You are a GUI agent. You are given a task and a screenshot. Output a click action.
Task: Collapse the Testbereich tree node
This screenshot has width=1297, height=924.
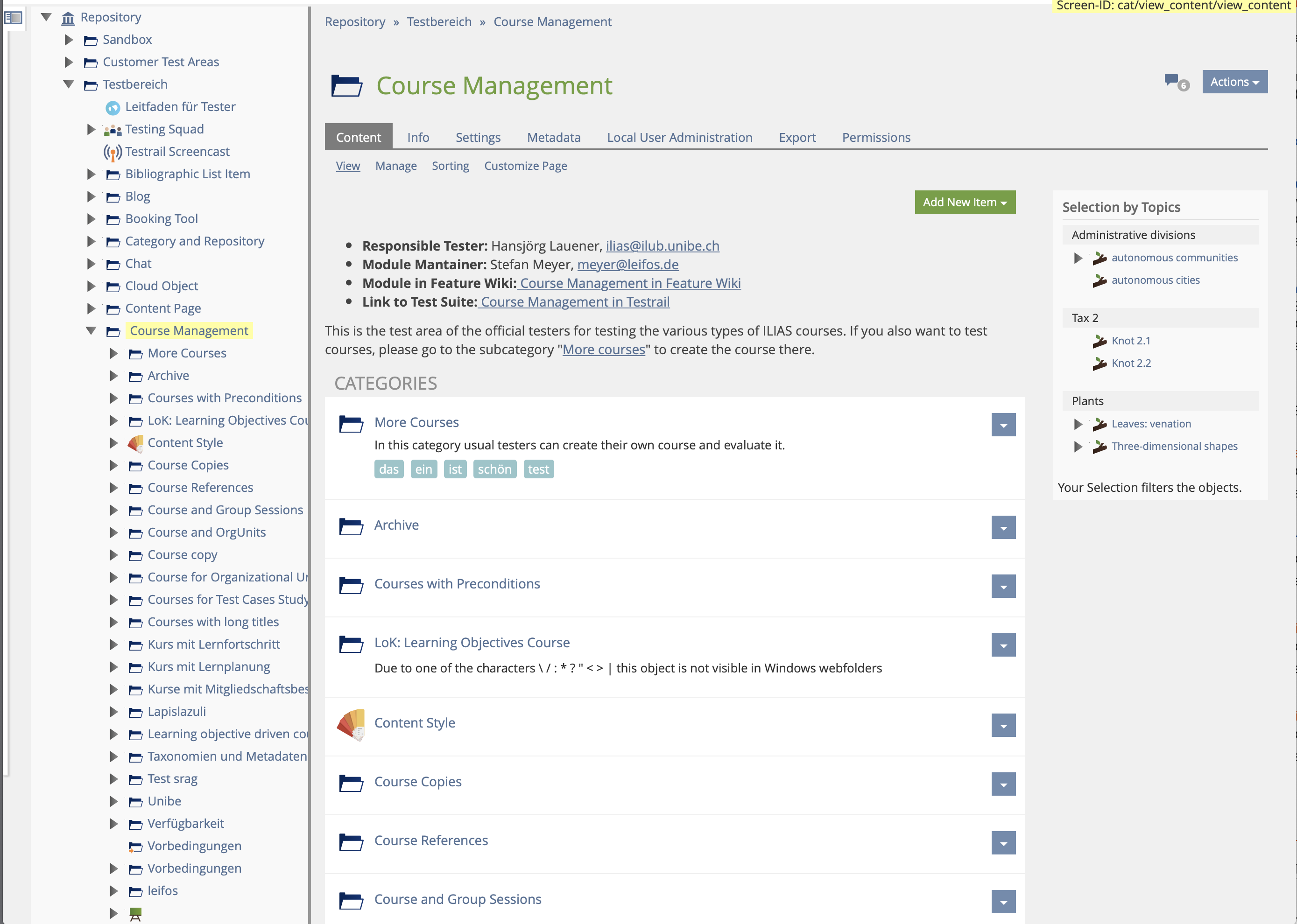pyautogui.click(x=69, y=84)
